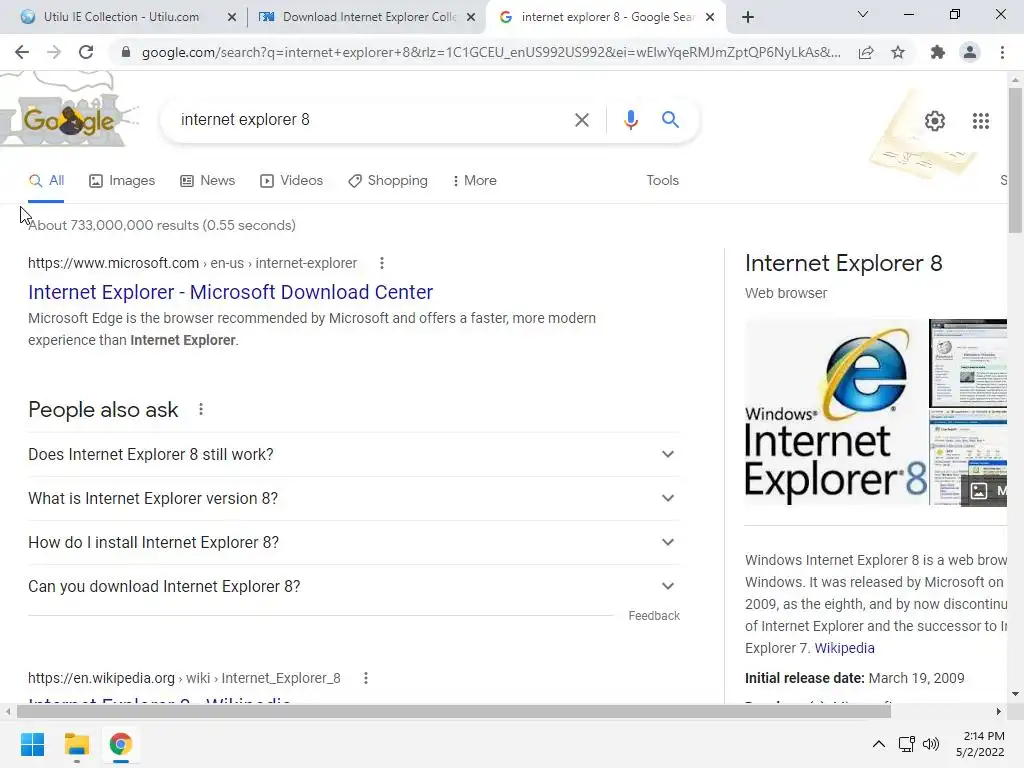
Task: Switch to News results
Action: coord(208,181)
